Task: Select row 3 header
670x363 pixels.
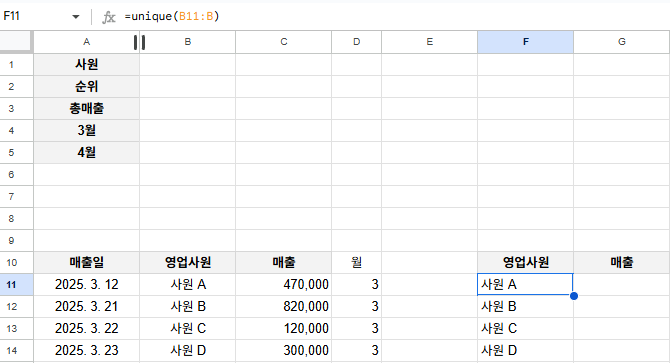Action: (16, 108)
